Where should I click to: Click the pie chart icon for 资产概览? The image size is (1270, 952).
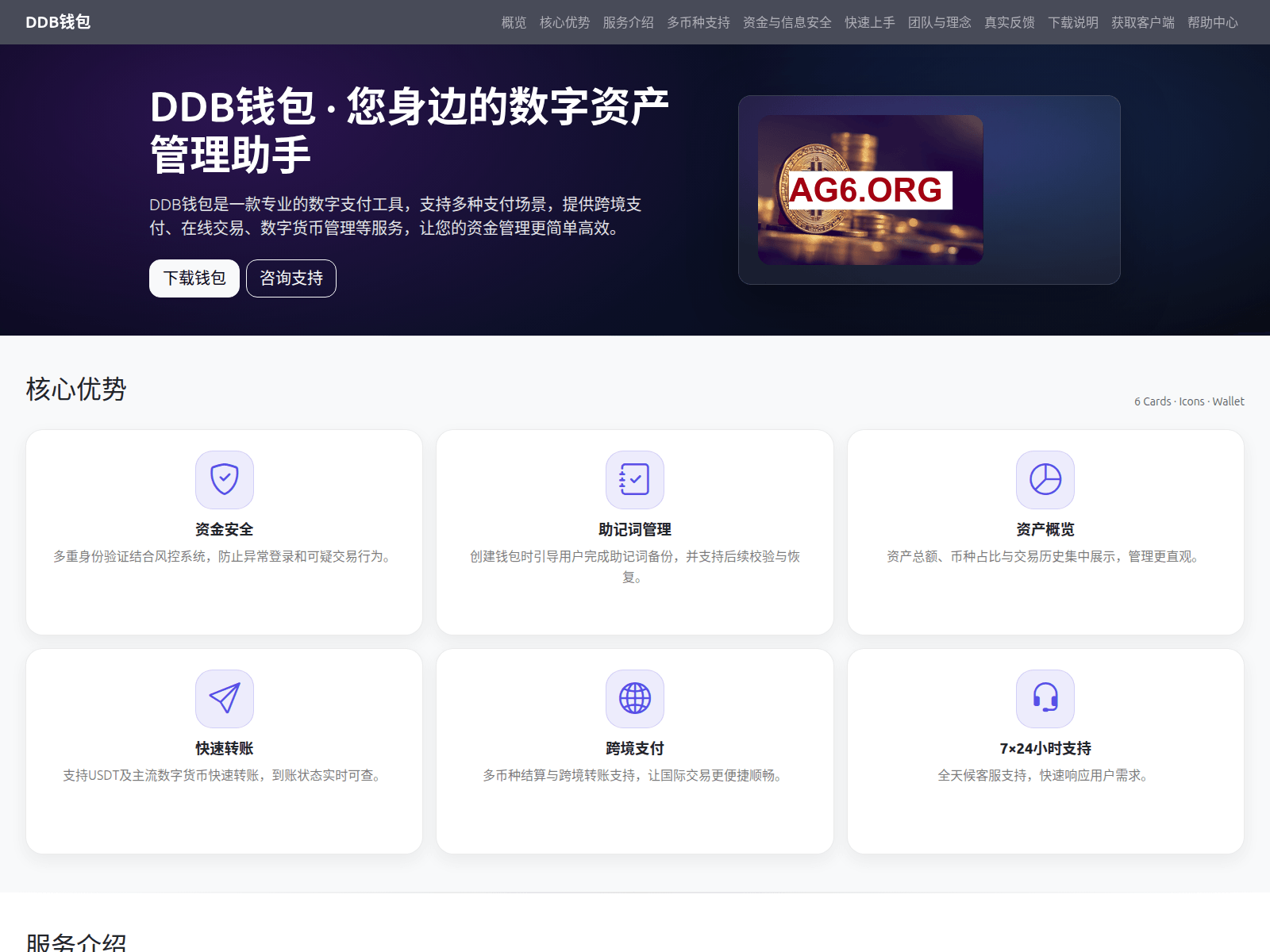[1045, 480]
